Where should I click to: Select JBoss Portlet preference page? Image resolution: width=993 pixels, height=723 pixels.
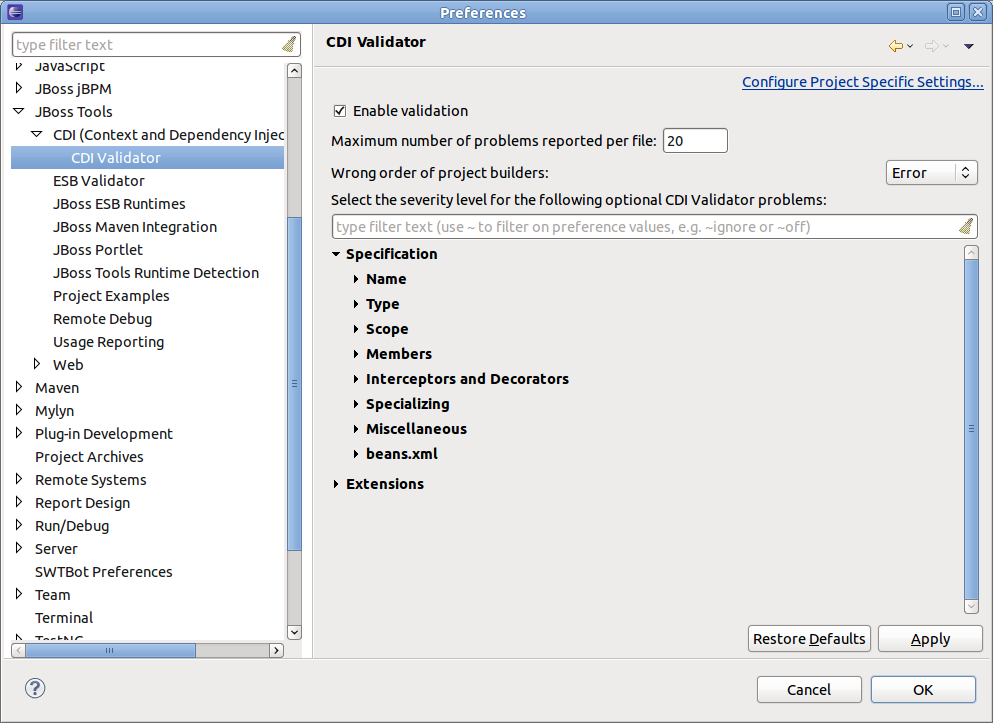[x=98, y=250]
